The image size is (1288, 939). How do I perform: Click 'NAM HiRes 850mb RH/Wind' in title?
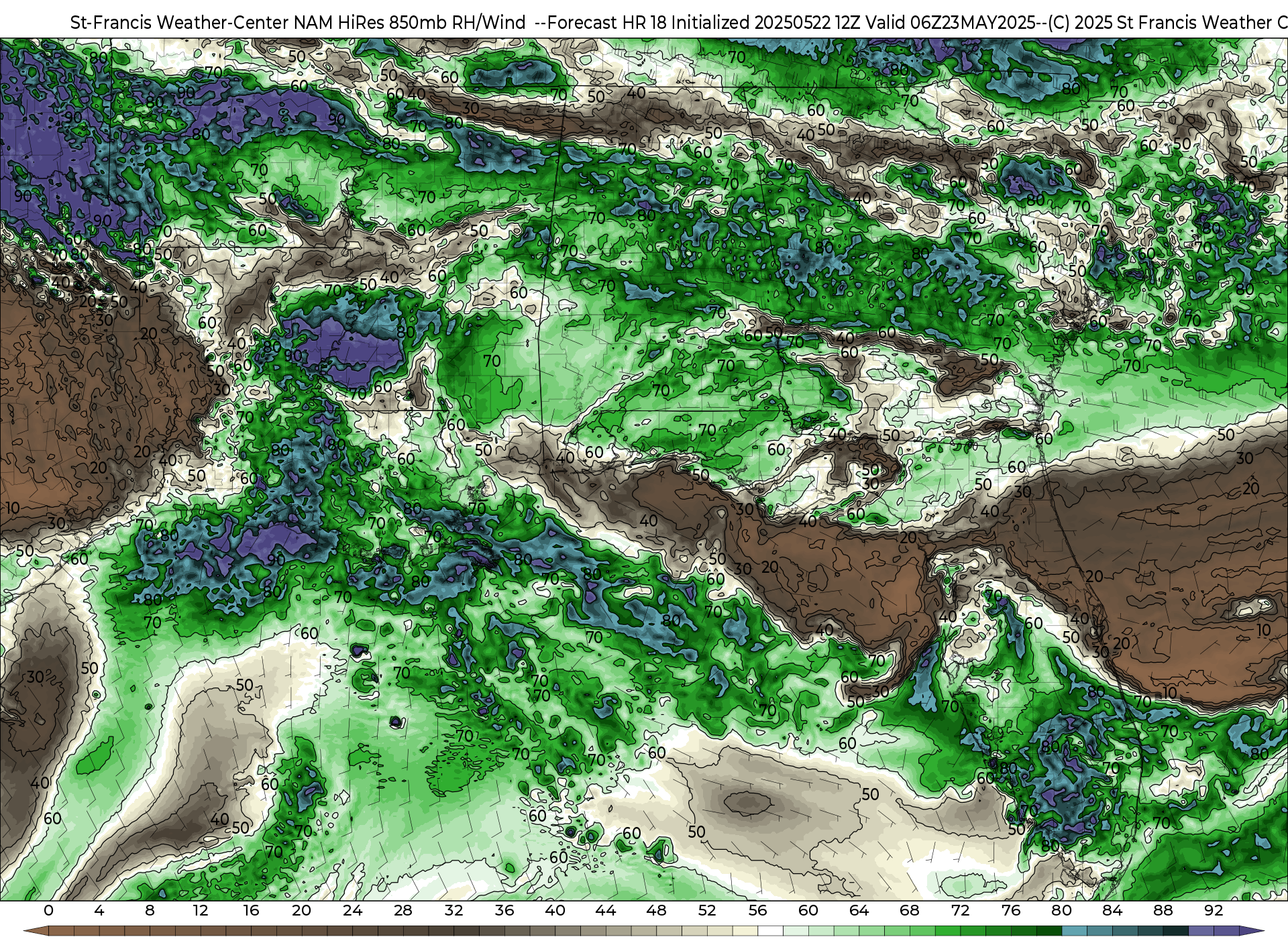[410, 23]
